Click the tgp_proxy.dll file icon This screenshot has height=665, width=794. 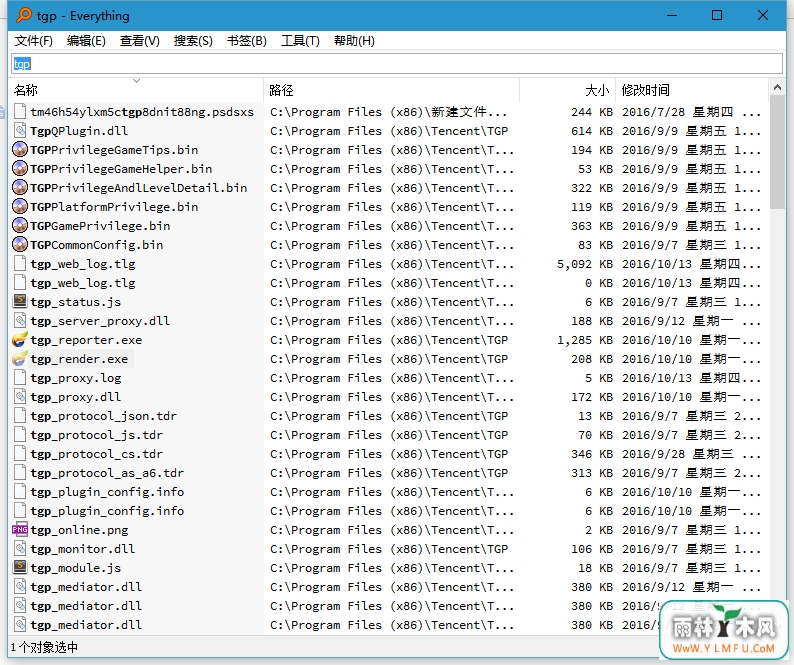(x=20, y=397)
